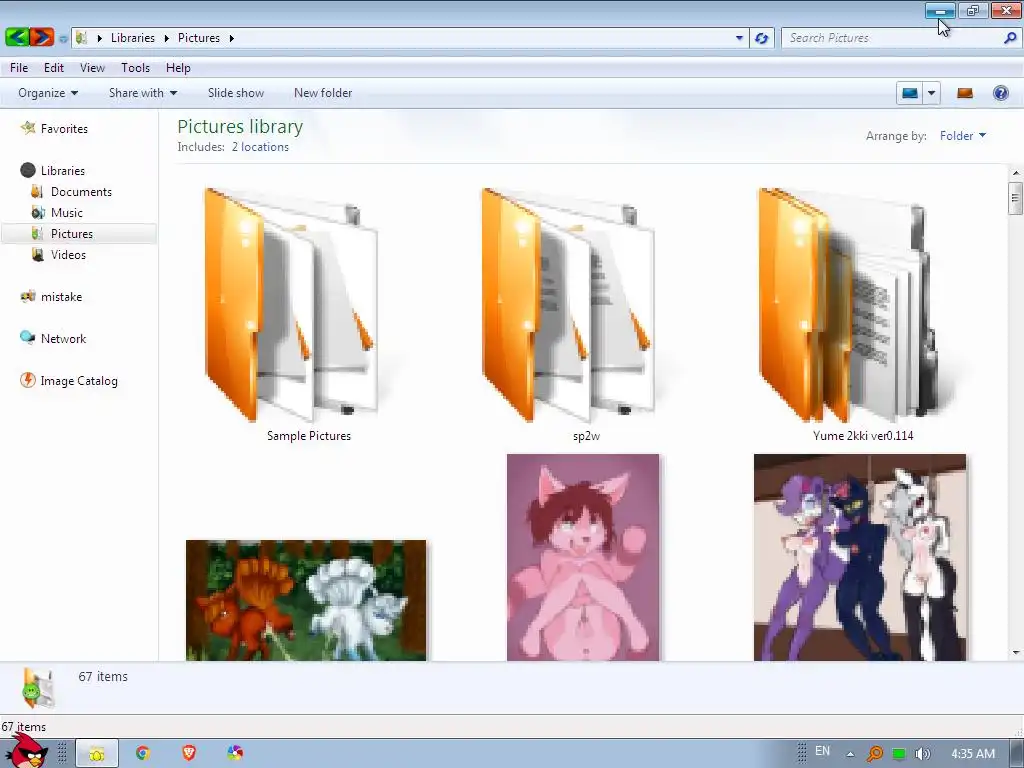The height and width of the screenshot is (768, 1024).
Task: Click the magnifier search icon
Action: pos(1010,38)
